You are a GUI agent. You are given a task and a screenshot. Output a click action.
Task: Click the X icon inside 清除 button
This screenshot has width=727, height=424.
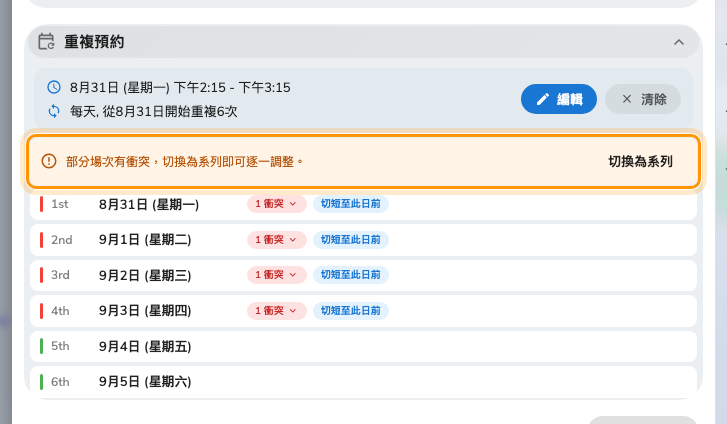(x=627, y=99)
